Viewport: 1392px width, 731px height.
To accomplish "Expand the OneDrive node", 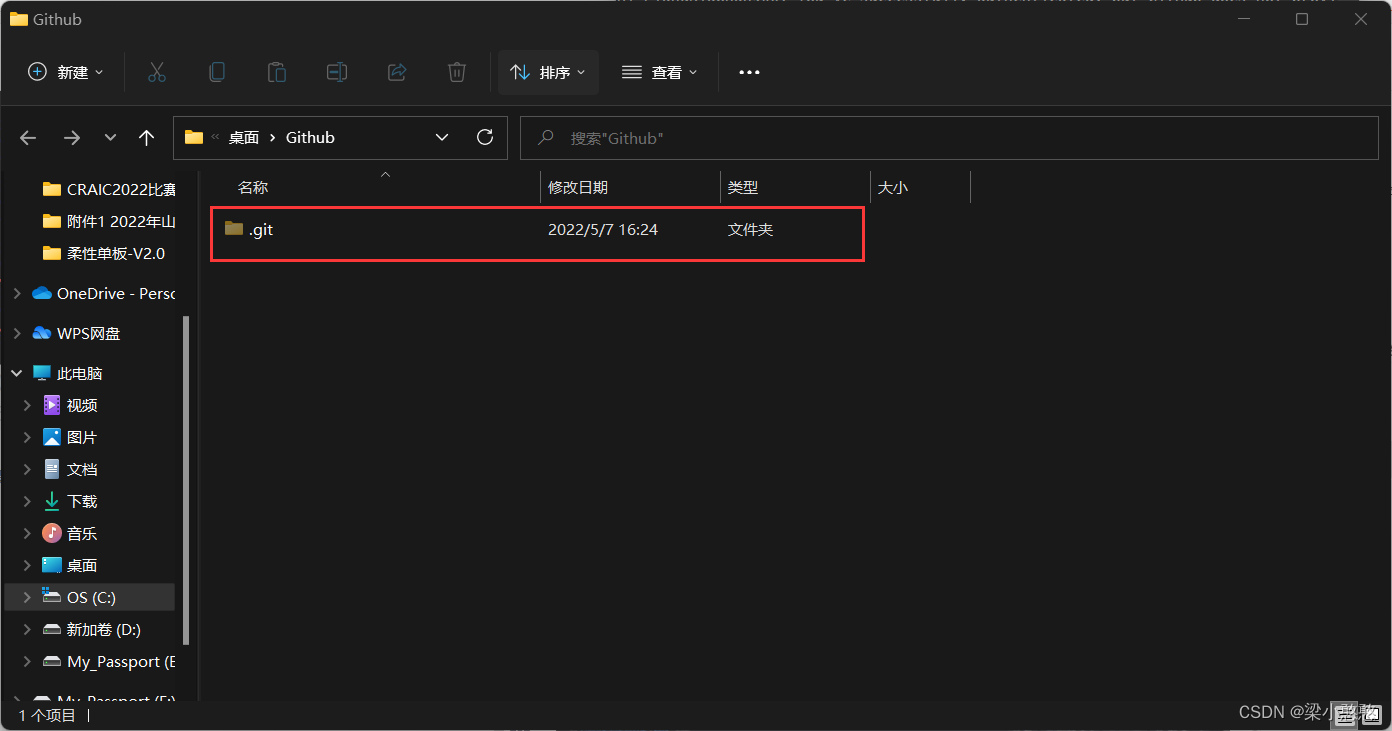I will pyautogui.click(x=16, y=293).
